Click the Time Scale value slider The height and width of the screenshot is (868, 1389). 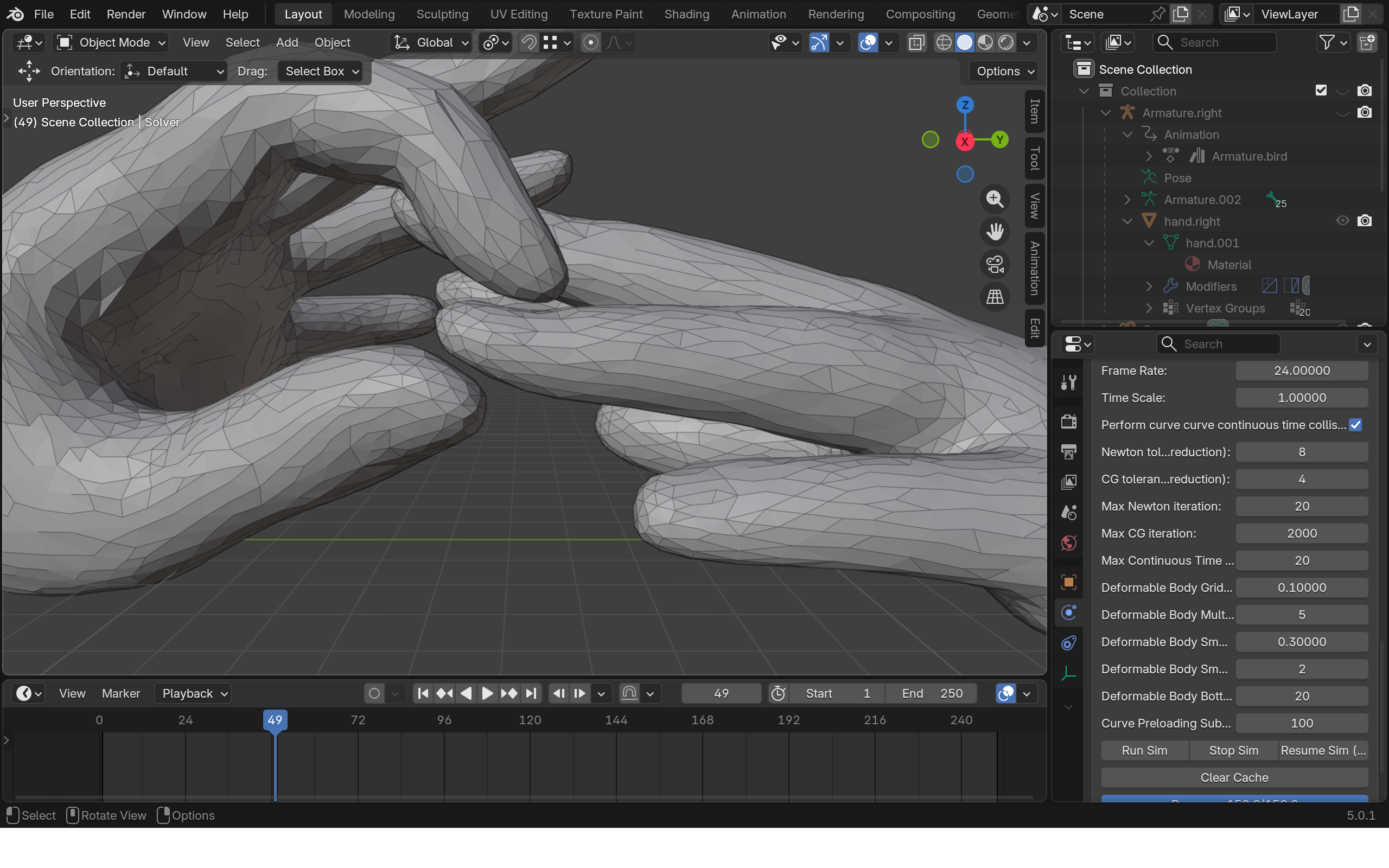click(1301, 398)
